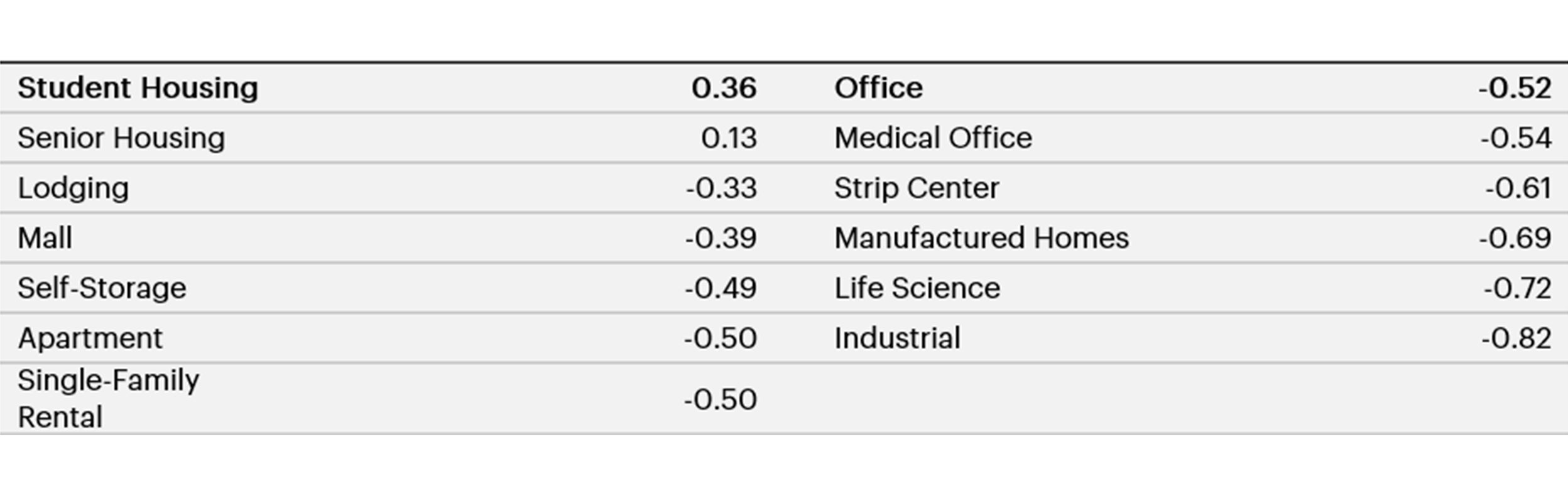Click the Self-Storage label
The width and height of the screenshot is (1568, 493).
point(102,288)
